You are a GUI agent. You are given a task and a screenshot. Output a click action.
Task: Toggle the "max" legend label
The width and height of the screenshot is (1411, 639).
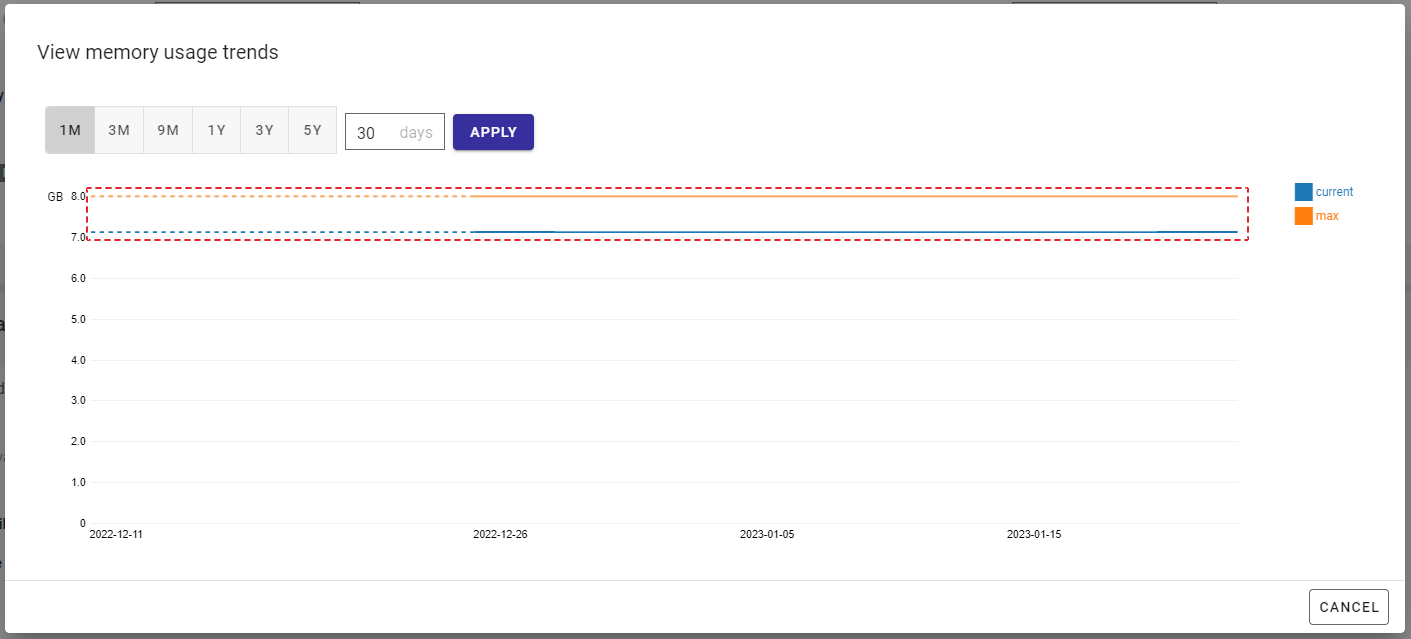1327,216
